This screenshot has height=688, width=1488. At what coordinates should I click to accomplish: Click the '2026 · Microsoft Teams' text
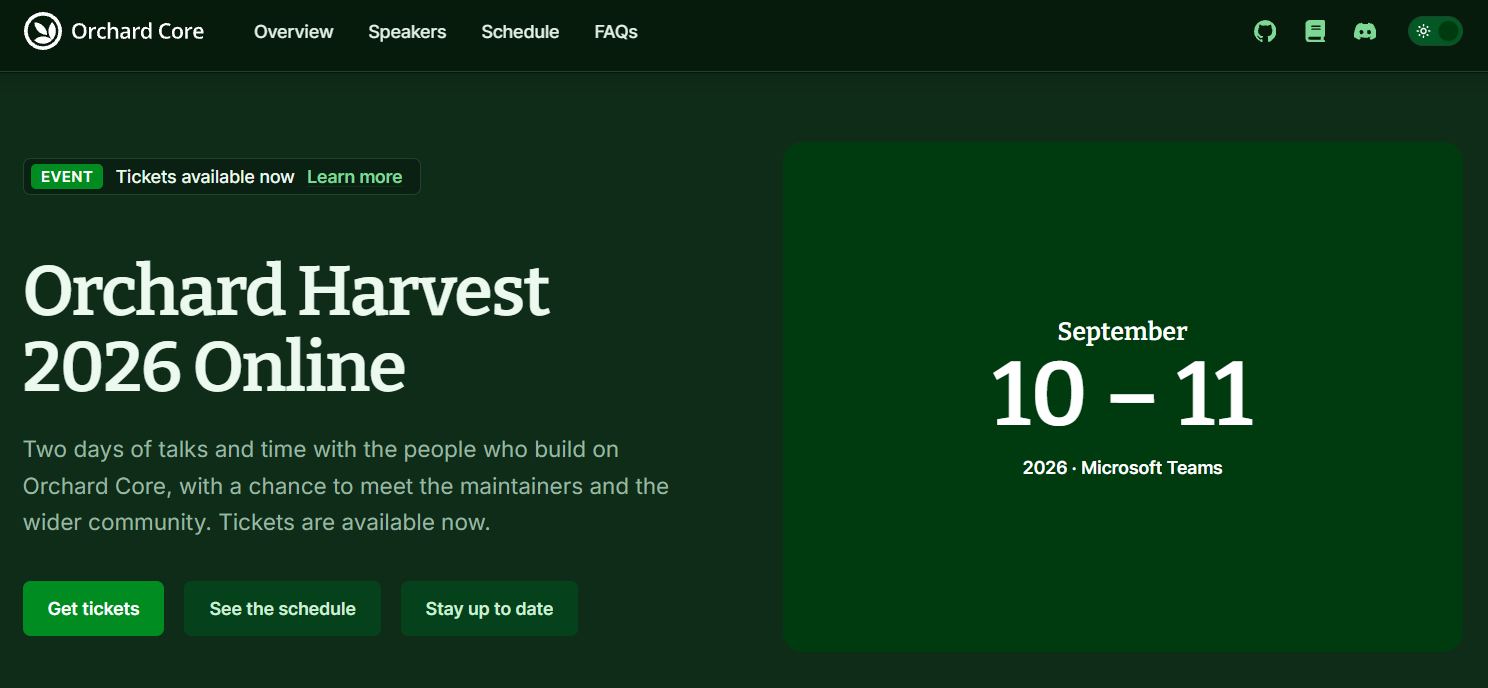[1122, 468]
